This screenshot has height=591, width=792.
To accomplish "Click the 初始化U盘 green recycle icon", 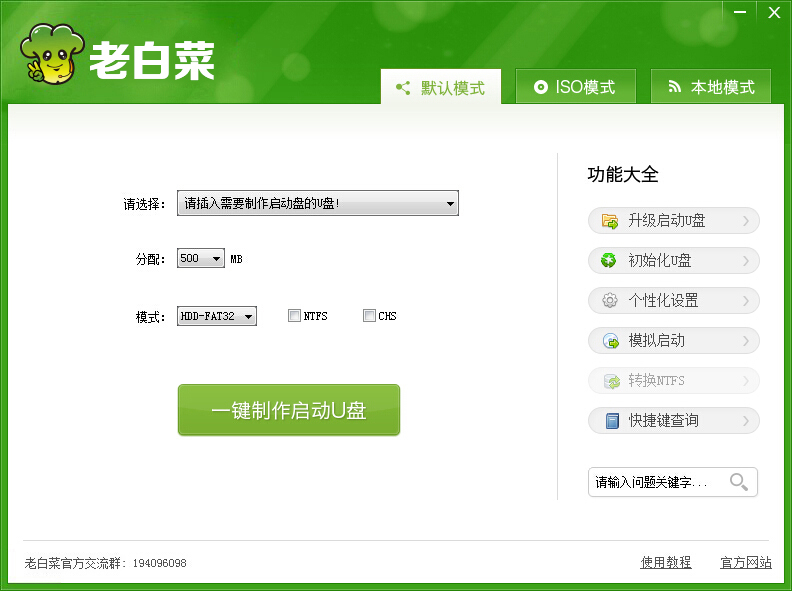I will point(609,261).
